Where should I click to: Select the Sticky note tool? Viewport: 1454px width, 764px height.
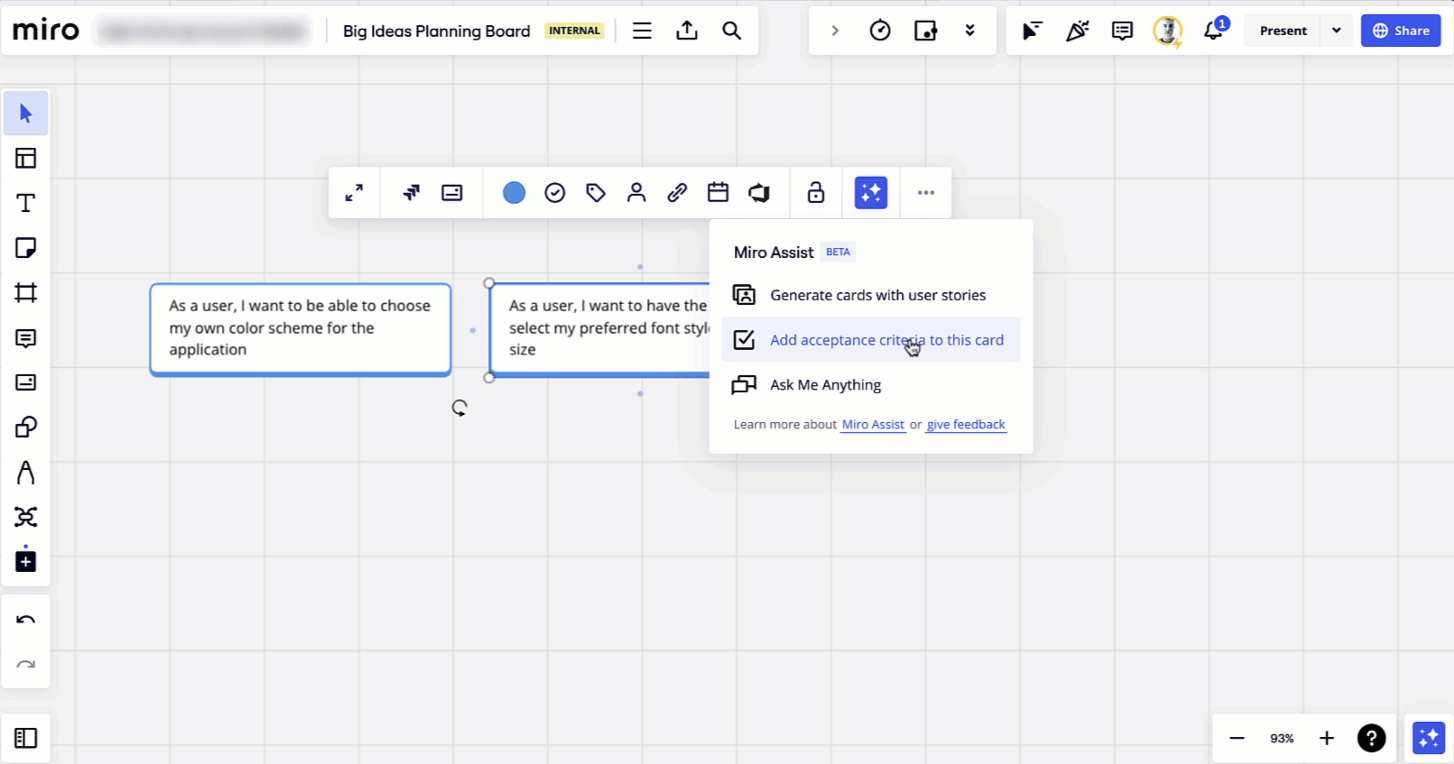point(26,248)
